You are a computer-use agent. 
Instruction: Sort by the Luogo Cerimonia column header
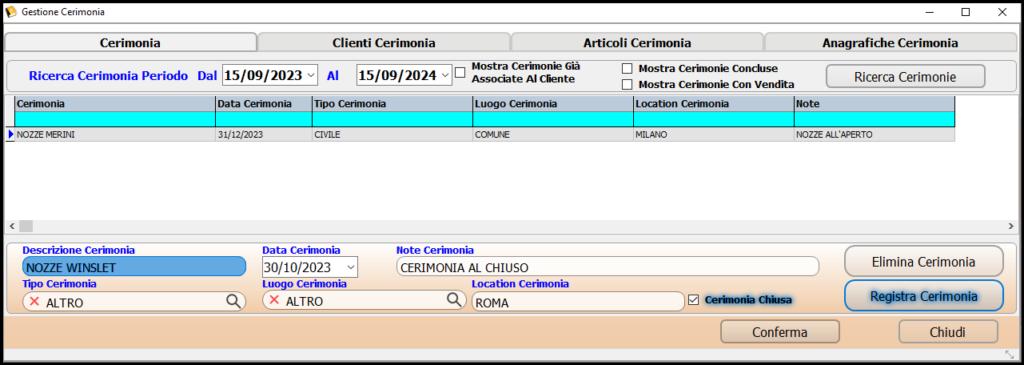[x=553, y=104]
